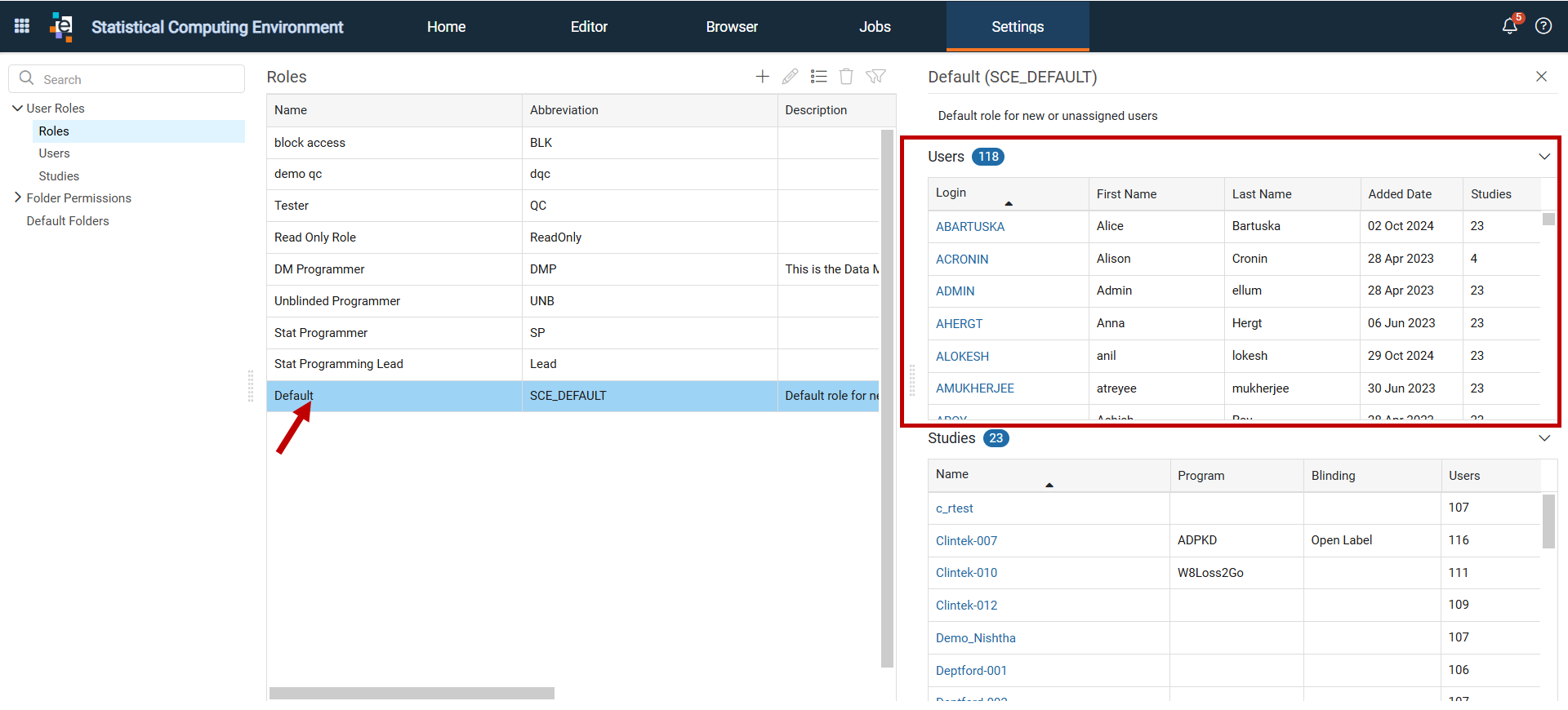Open the roles list view icon
This screenshot has height=710, width=1568.
point(818,77)
